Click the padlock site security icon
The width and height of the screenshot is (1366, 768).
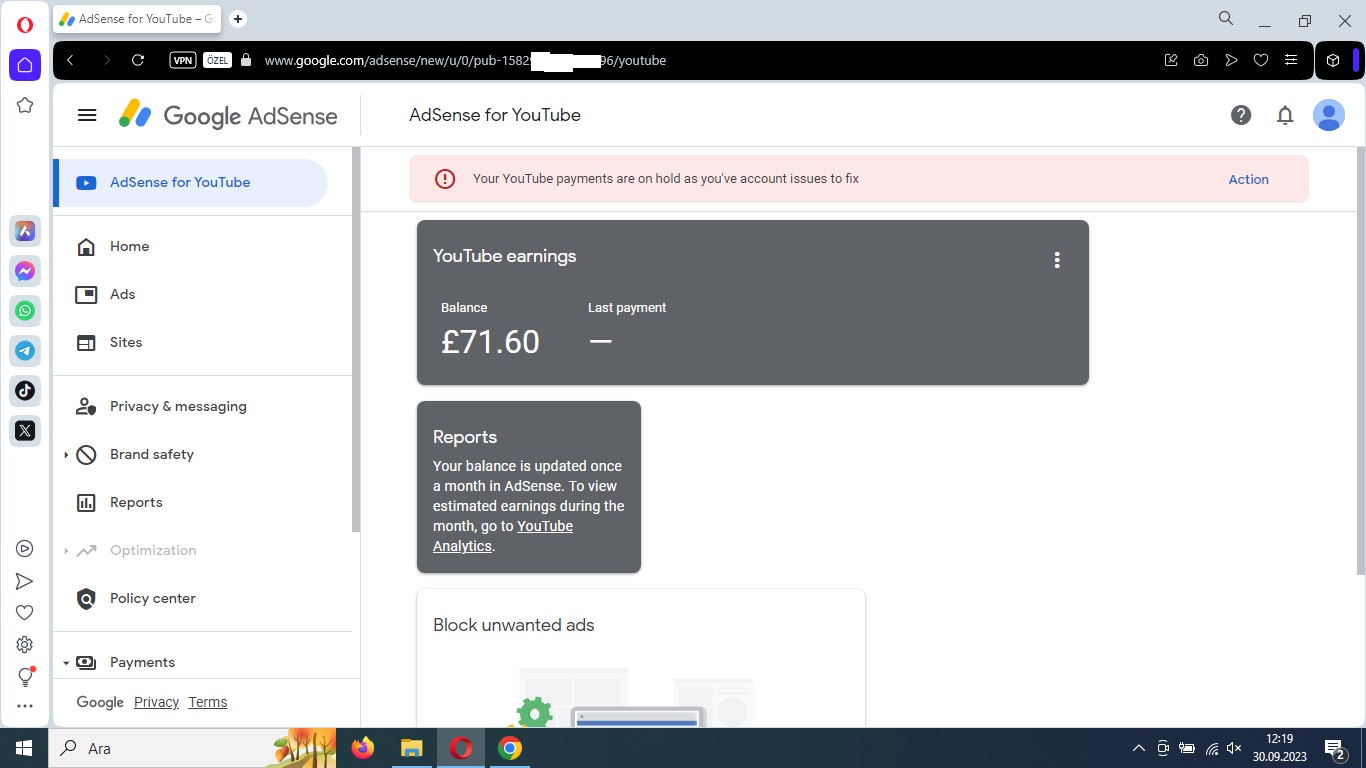pyautogui.click(x=247, y=60)
